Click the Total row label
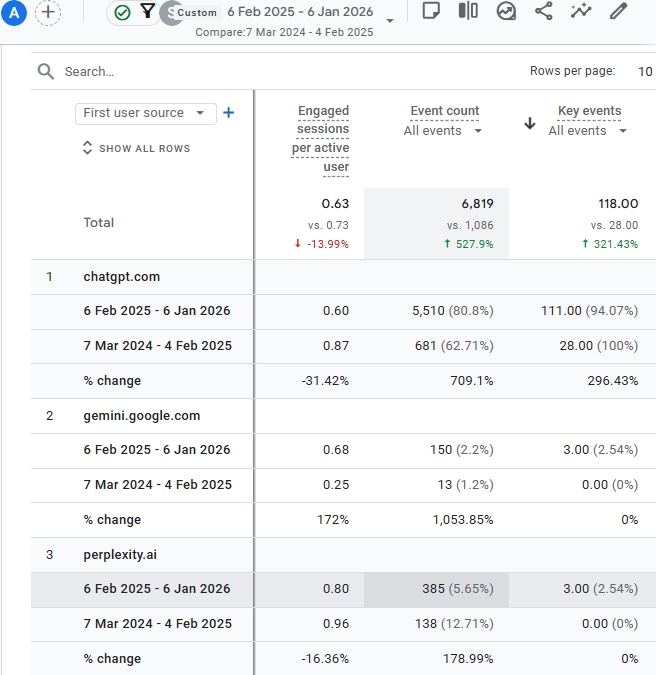 tap(99, 223)
